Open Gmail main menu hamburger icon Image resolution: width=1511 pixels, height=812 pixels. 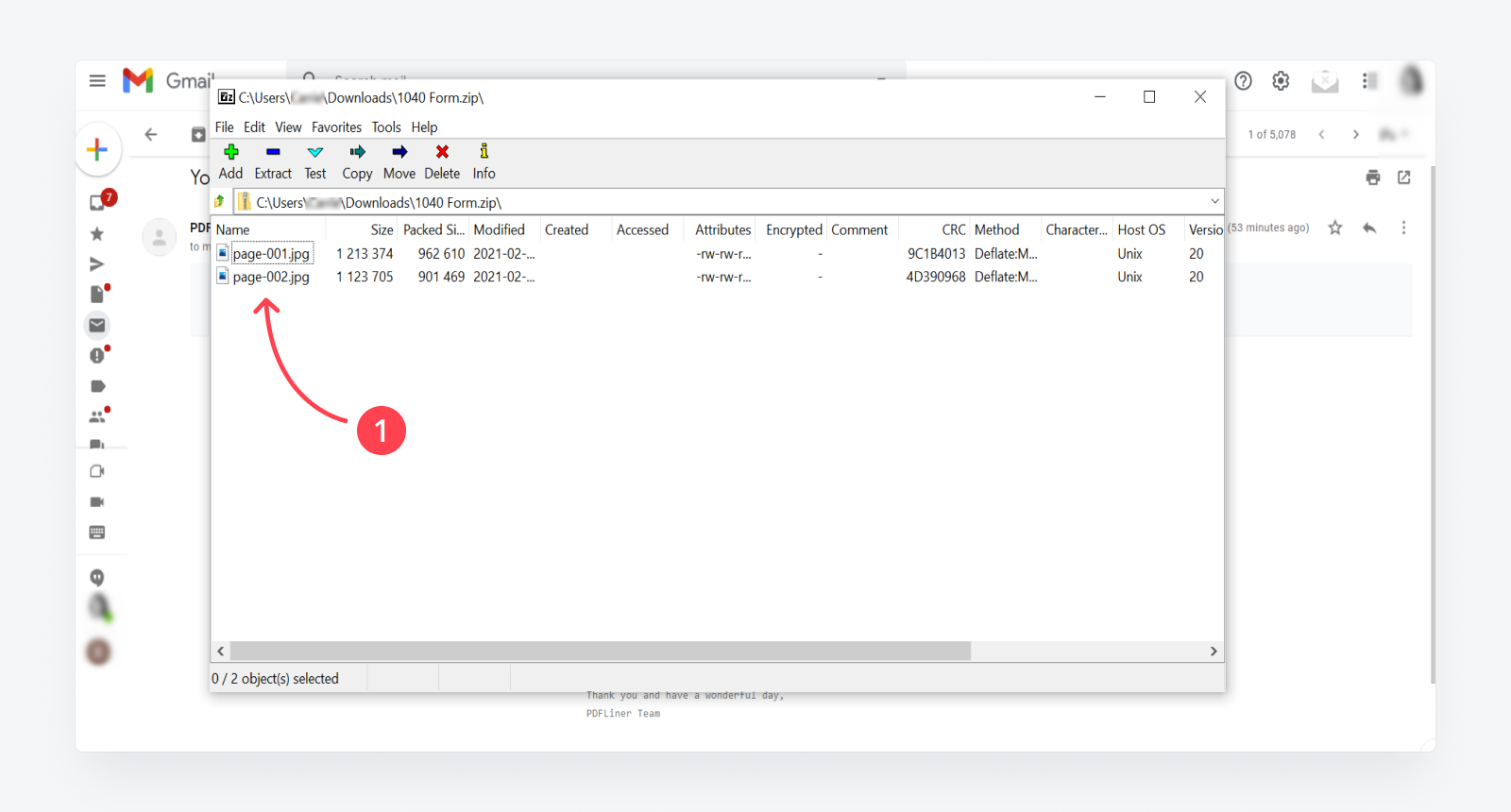tap(97, 81)
